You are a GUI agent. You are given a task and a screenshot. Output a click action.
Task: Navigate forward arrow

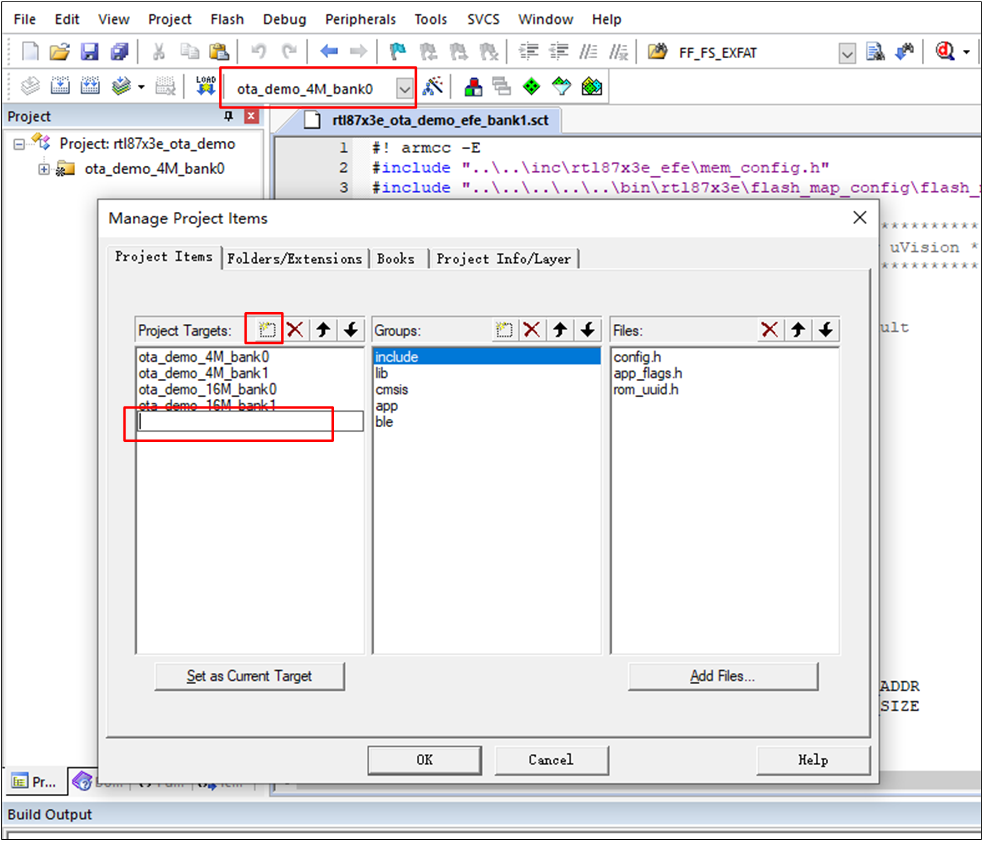358,51
